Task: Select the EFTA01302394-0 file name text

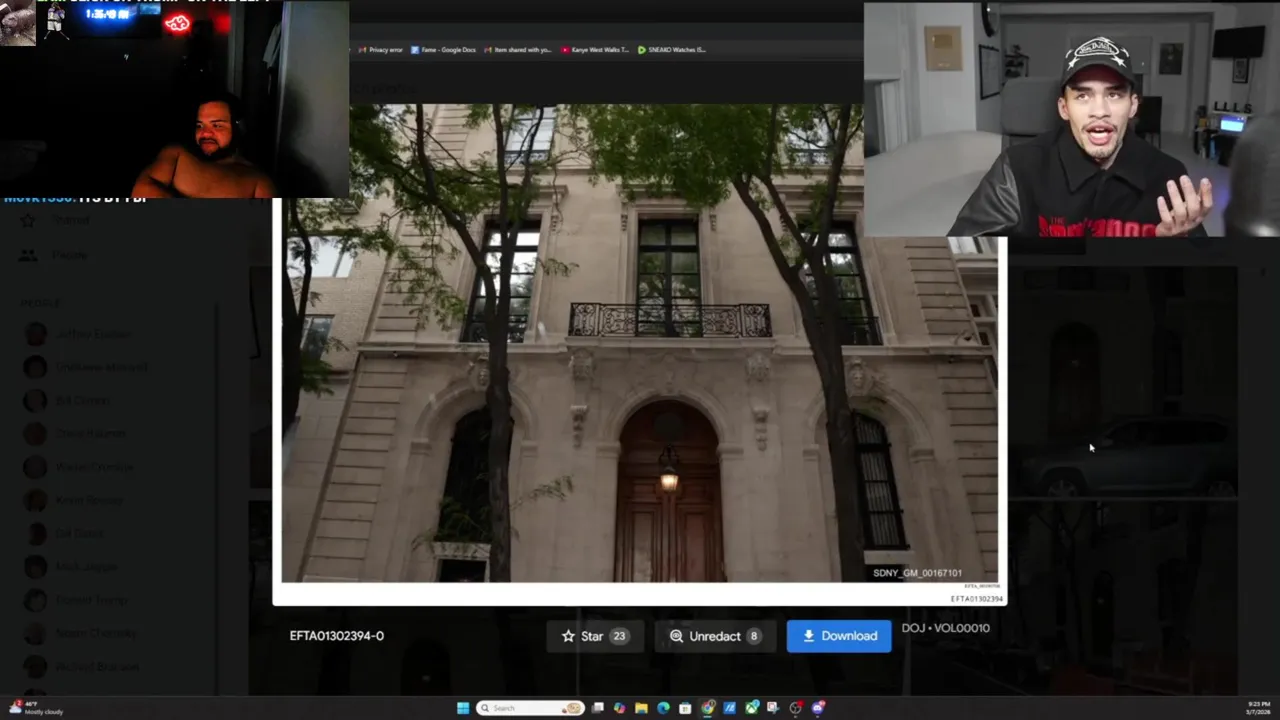Action: click(337, 636)
